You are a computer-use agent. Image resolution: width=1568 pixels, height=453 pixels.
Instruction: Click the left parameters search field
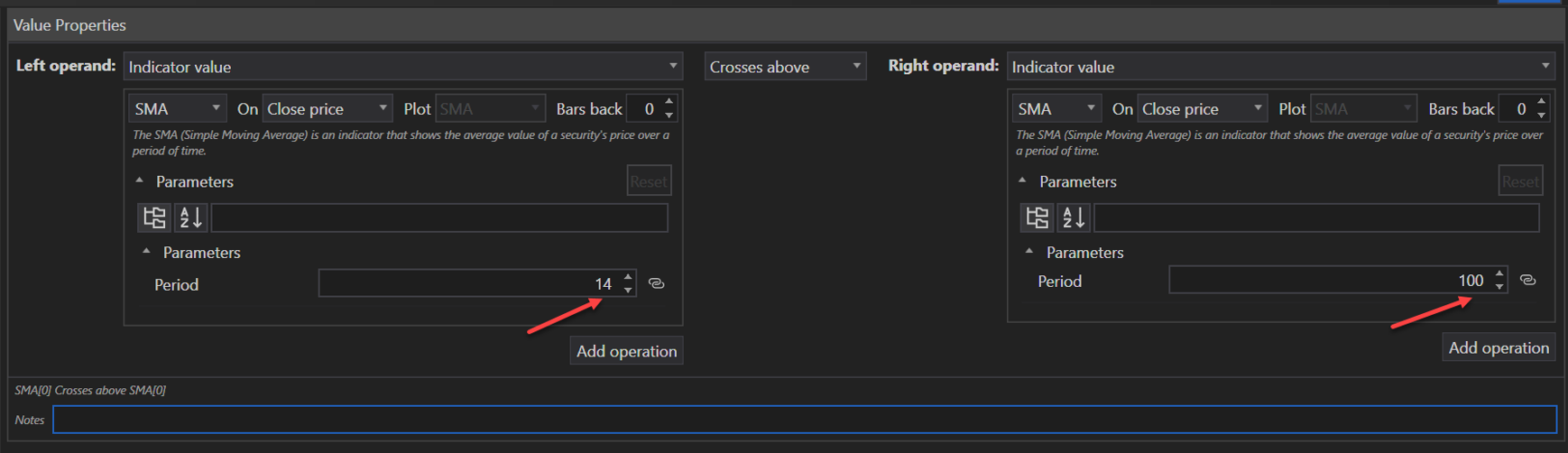[438, 217]
